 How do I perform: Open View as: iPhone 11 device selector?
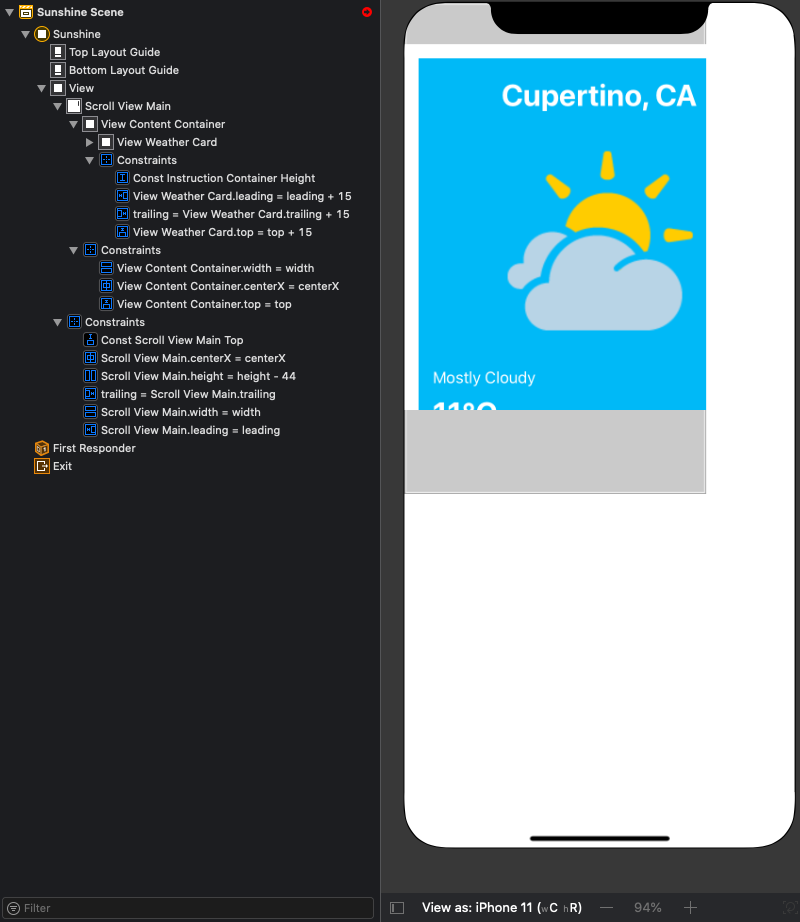tap(501, 908)
